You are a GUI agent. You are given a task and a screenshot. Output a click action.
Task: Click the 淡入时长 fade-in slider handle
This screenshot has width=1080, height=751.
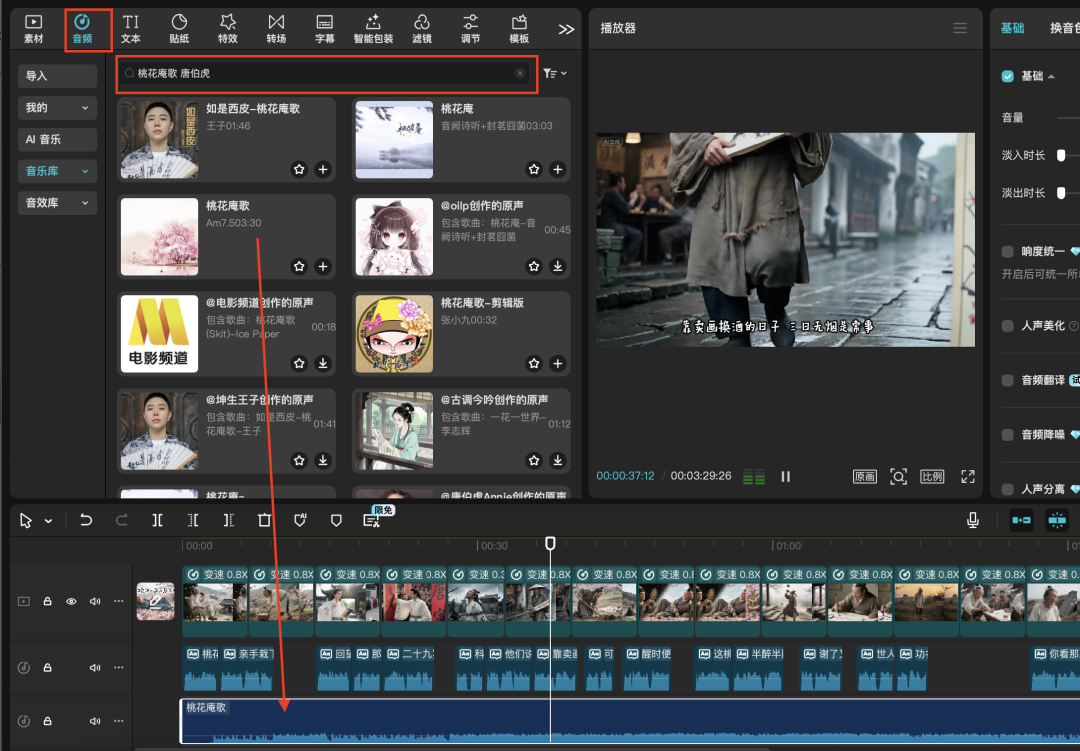(x=1061, y=155)
